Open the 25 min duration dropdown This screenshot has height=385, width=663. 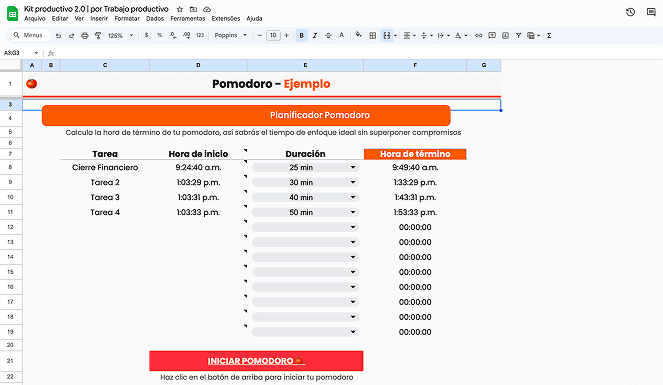coord(305,167)
